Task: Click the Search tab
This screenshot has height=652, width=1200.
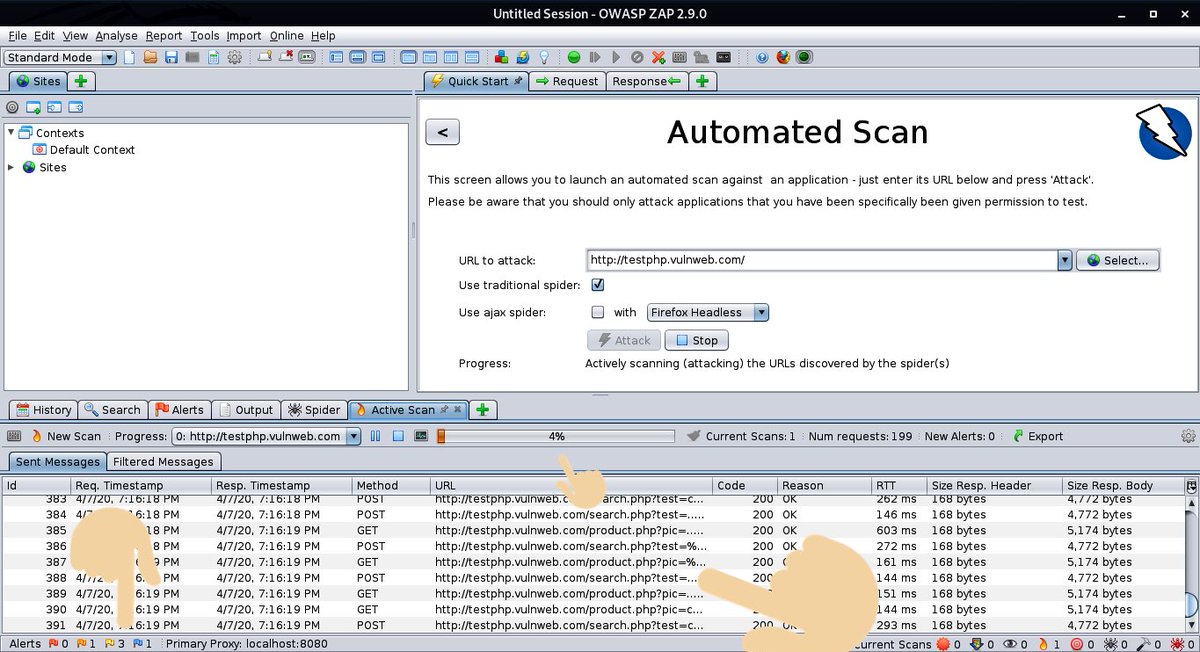Action: pos(112,410)
